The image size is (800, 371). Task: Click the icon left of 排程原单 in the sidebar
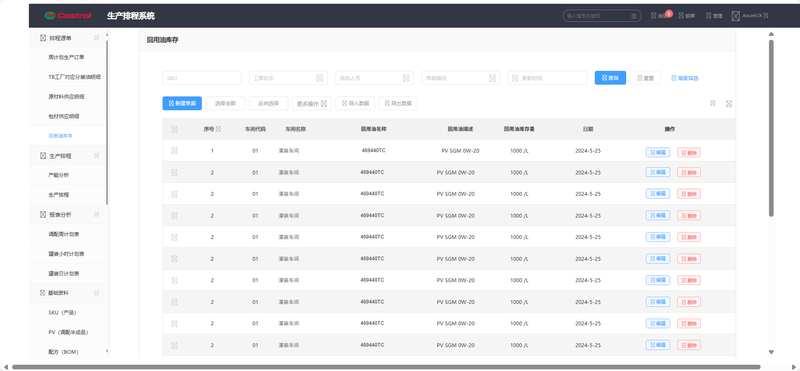43,38
